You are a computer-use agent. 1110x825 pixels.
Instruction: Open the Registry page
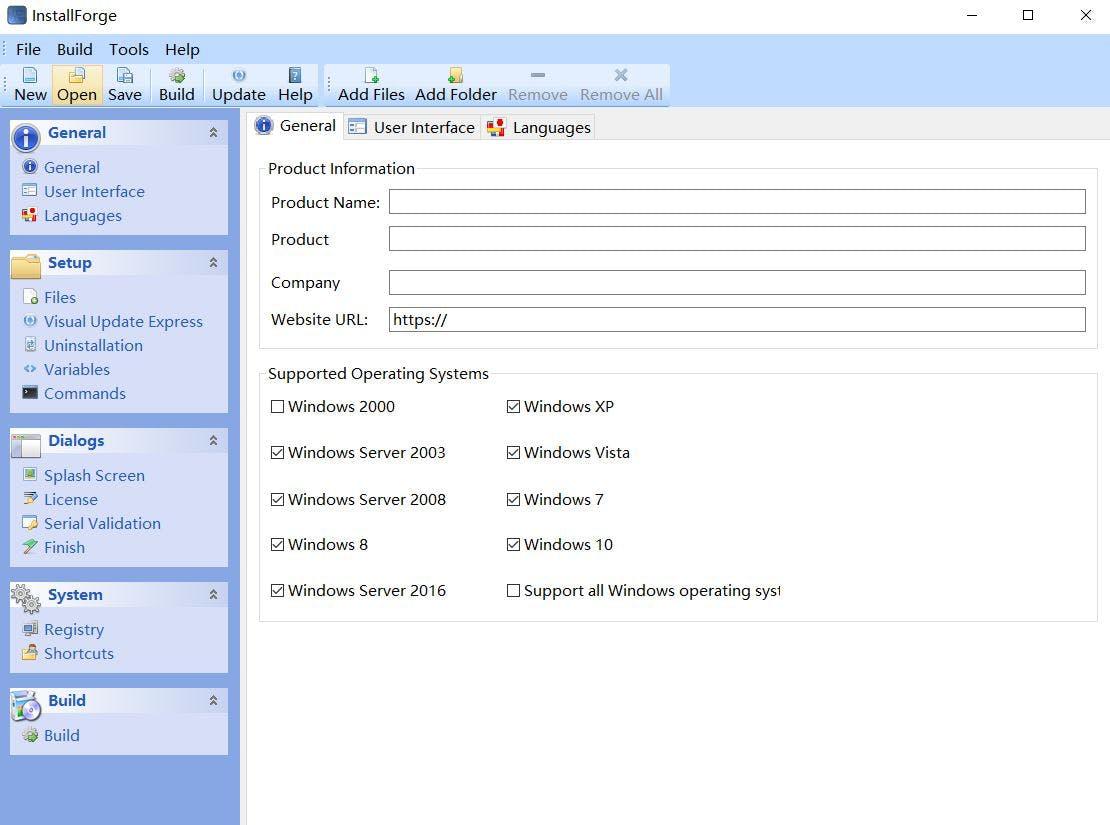74,630
